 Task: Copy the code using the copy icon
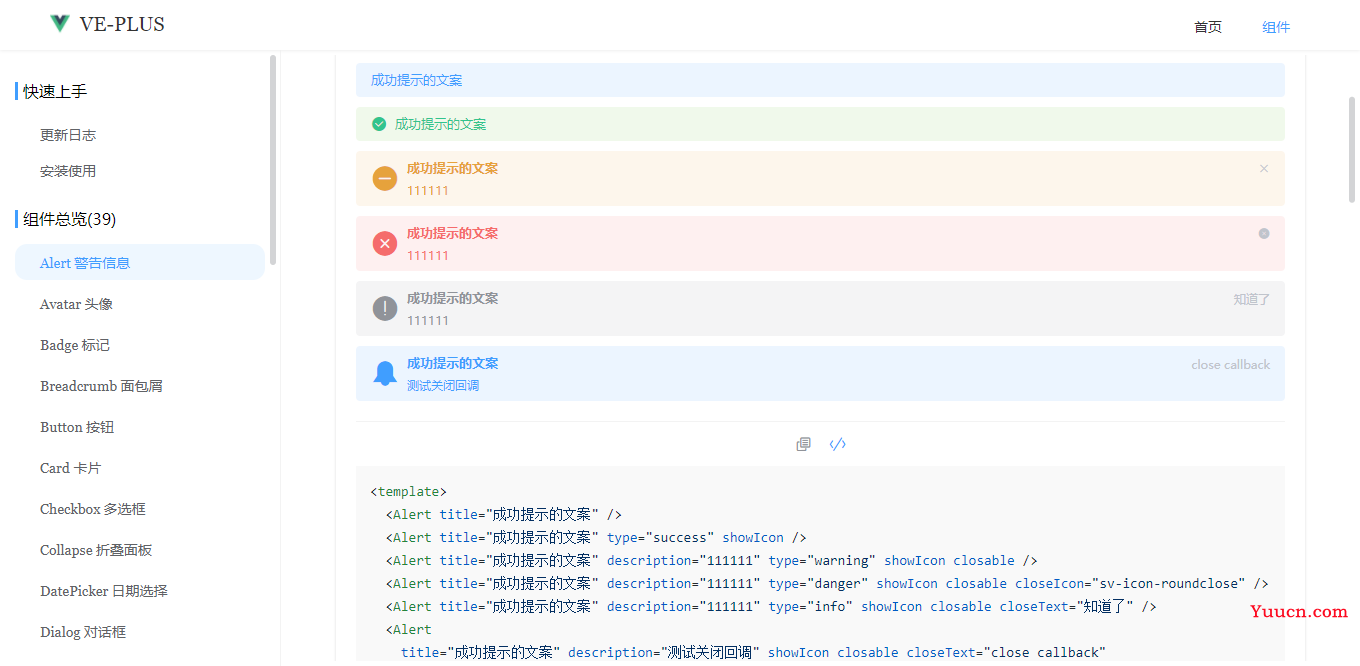click(803, 444)
